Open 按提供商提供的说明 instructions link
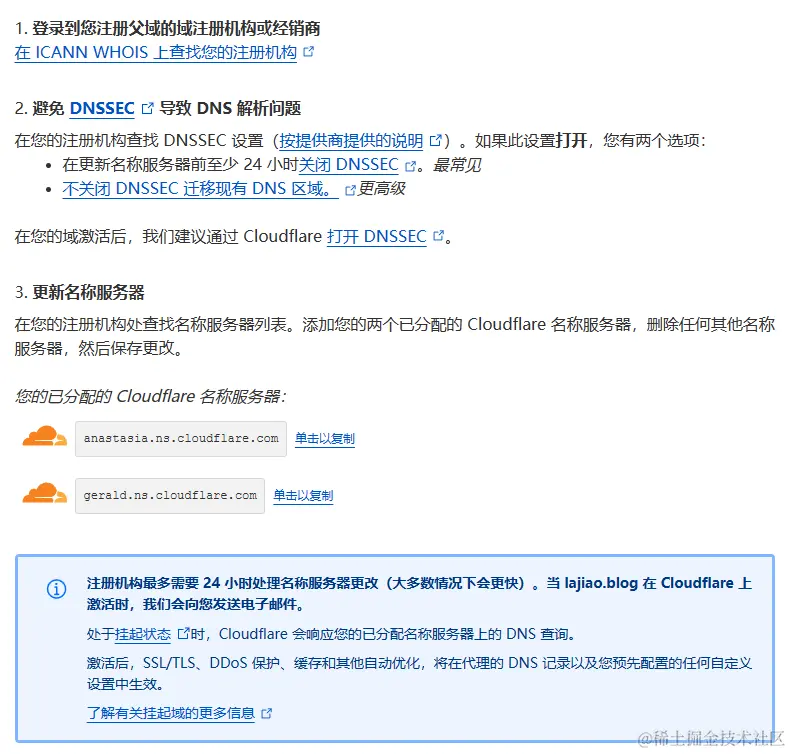This screenshot has height=754, width=791. [351, 141]
